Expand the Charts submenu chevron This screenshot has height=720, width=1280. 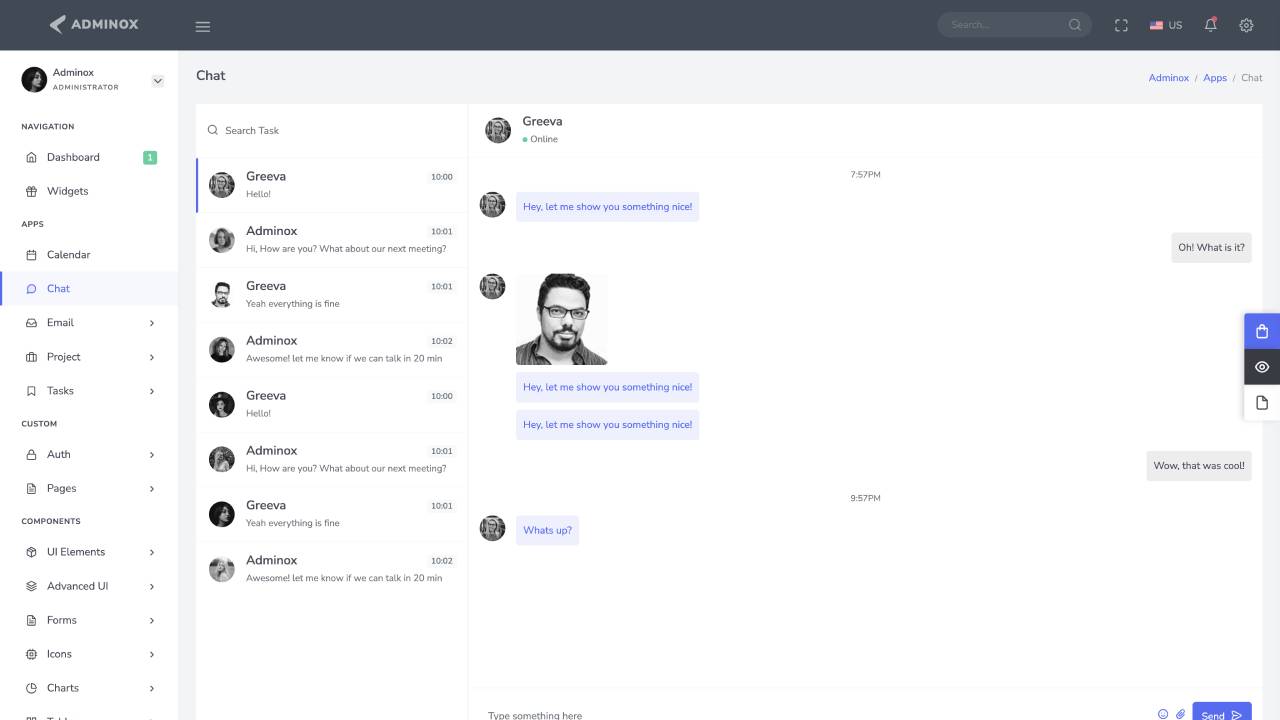pos(152,688)
